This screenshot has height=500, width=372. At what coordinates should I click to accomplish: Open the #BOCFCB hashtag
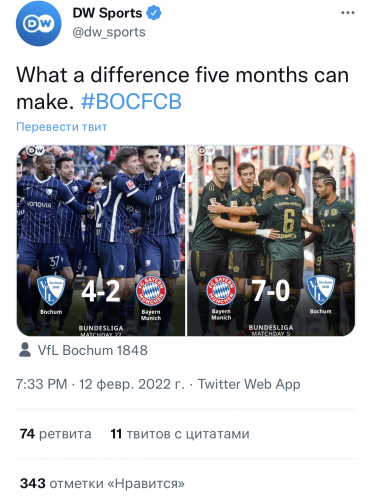[131, 101]
